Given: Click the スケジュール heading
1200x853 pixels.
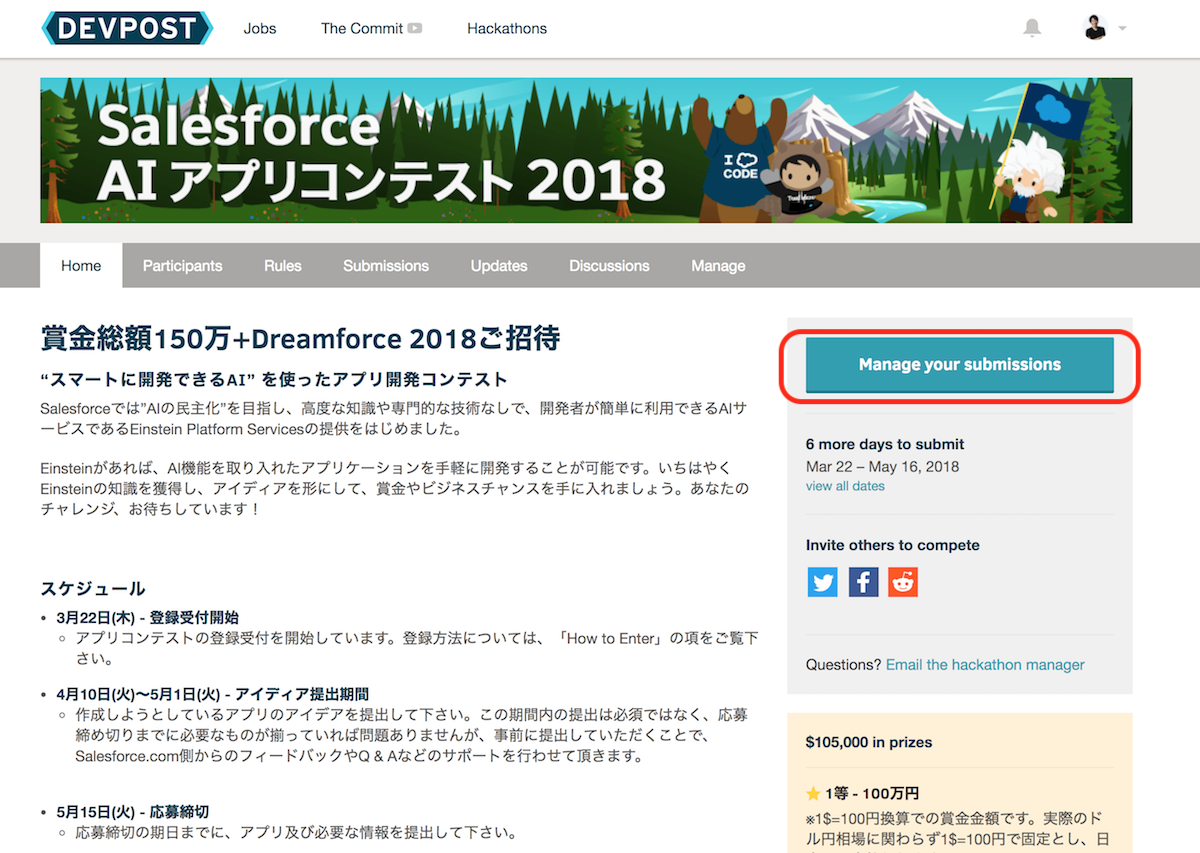Looking at the screenshot, I should pos(93,588).
